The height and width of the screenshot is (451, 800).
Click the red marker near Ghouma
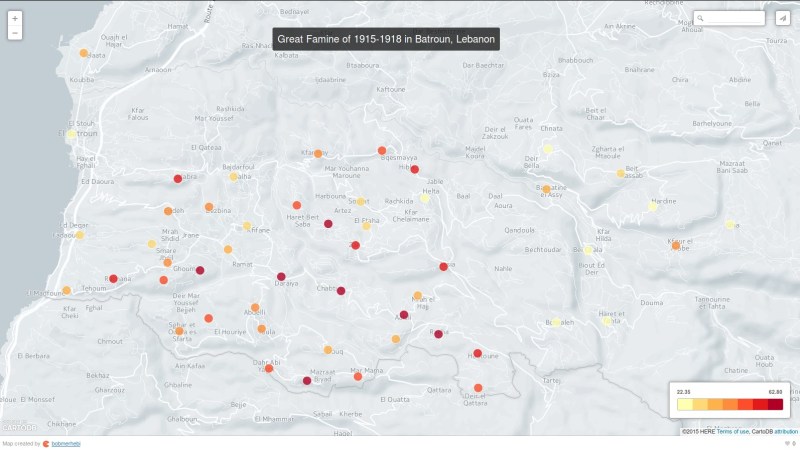click(200, 270)
